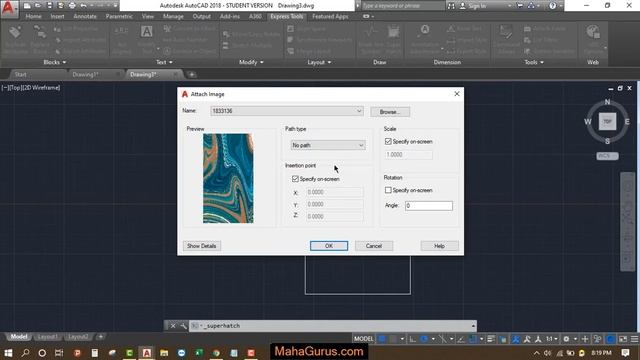
Task: Switch to the Insert ribbon tab
Action: point(57,16)
